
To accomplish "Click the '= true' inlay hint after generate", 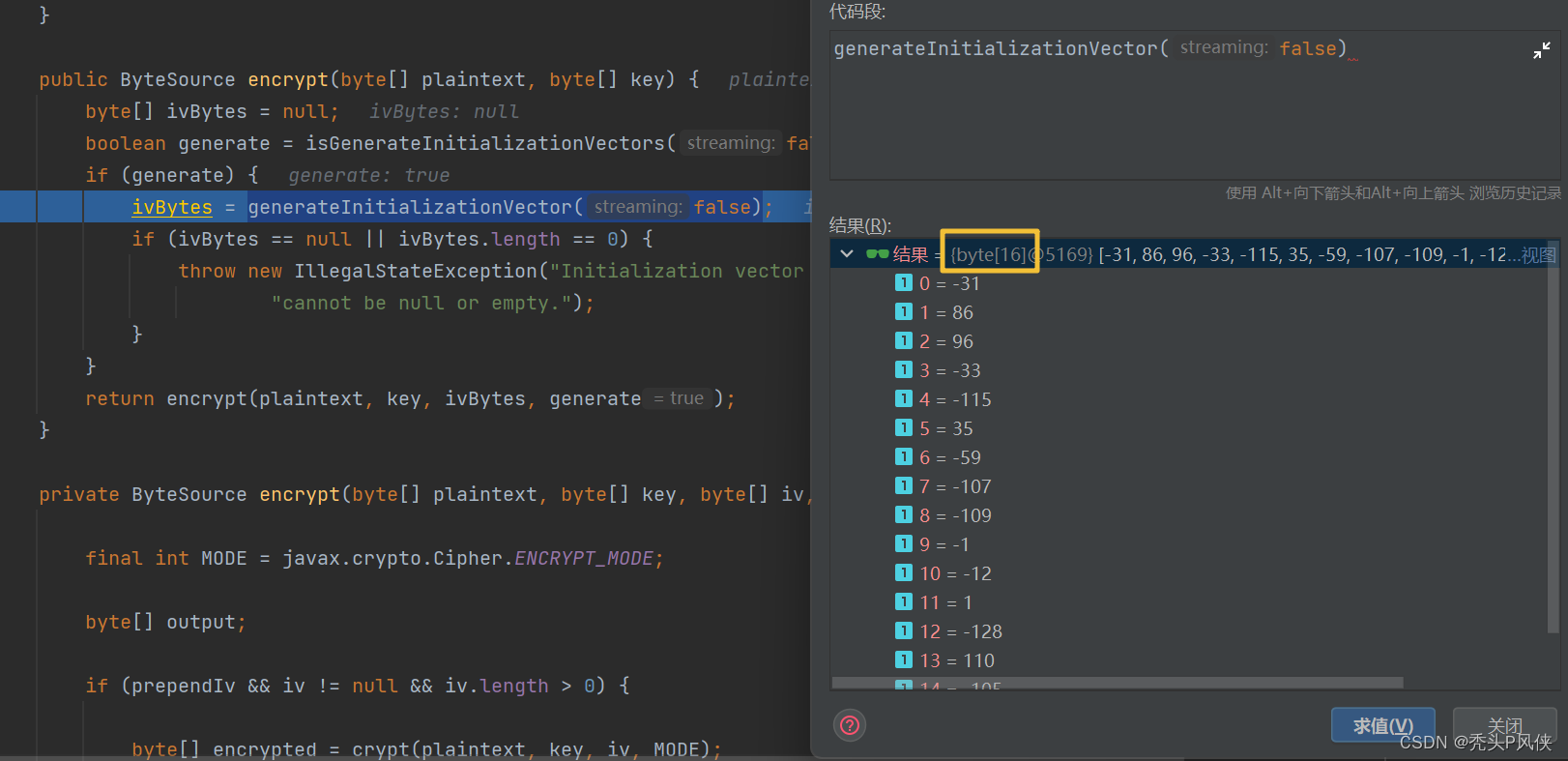I will tap(679, 398).
